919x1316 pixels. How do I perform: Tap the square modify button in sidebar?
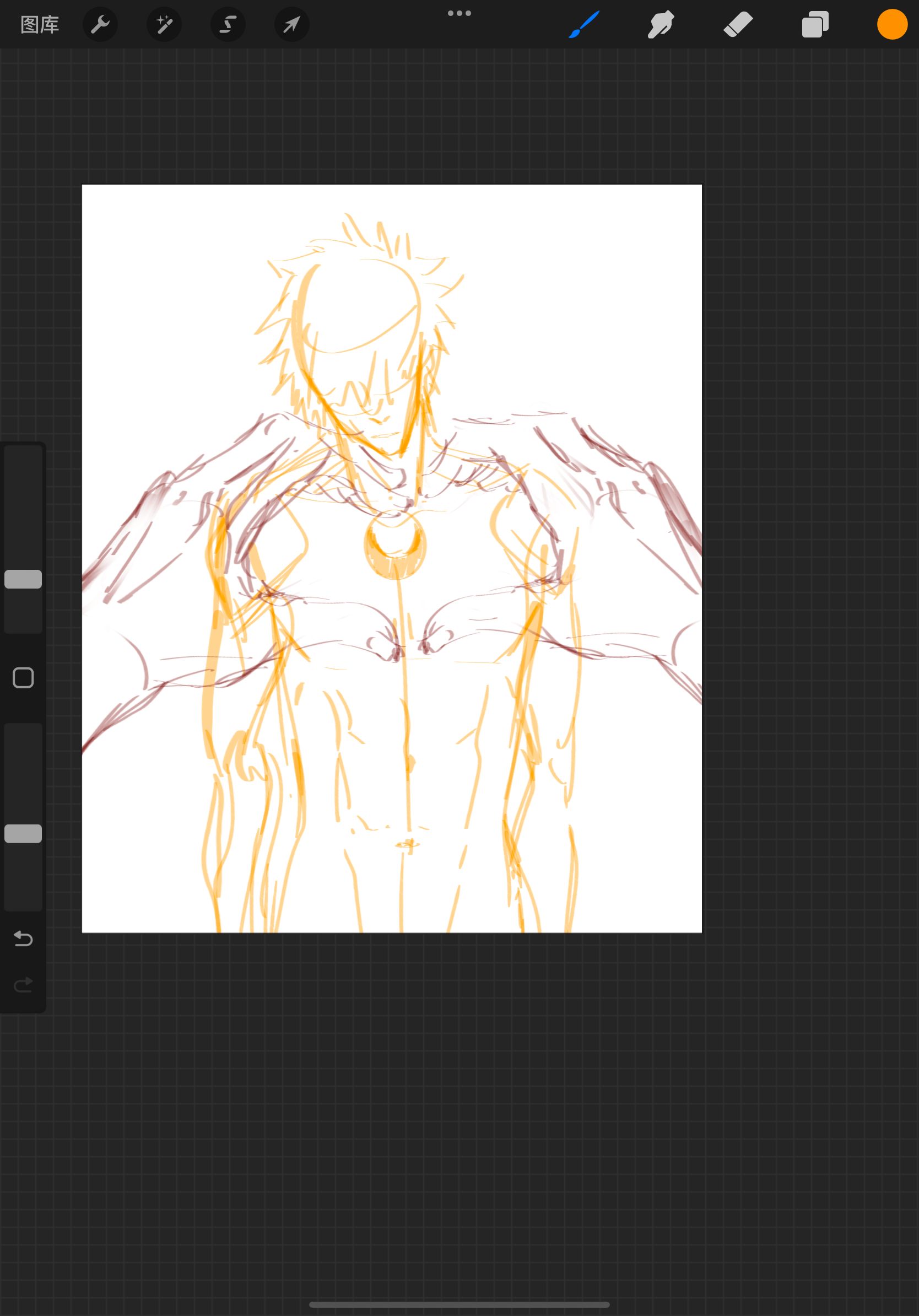pos(23,677)
